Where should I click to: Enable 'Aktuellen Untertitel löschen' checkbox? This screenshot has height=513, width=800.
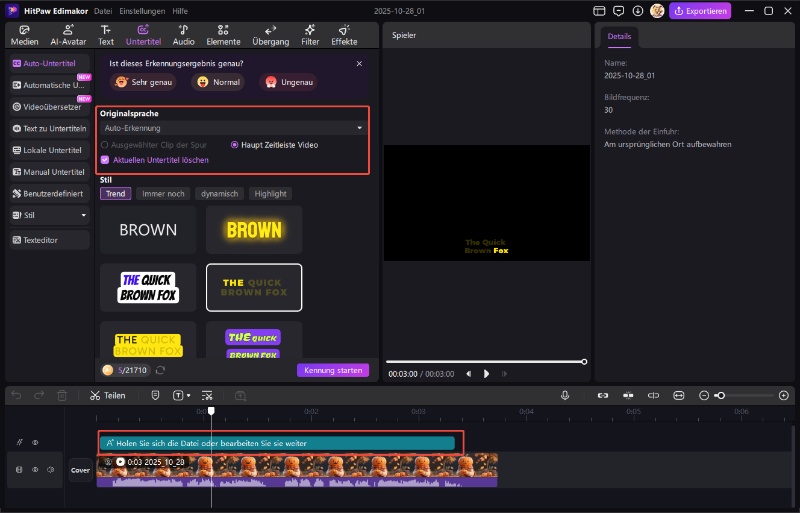click(105, 160)
